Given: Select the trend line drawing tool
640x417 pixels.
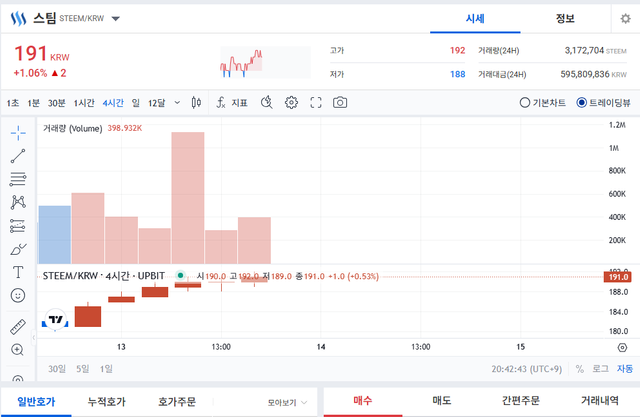Looking at the screenshot, I should [x=18, y=156].
